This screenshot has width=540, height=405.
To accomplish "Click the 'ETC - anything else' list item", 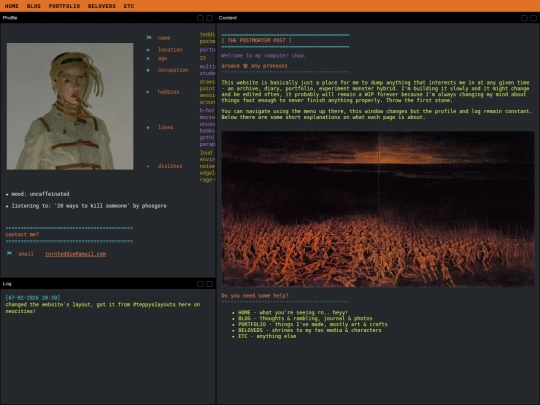I will point(267,336).
